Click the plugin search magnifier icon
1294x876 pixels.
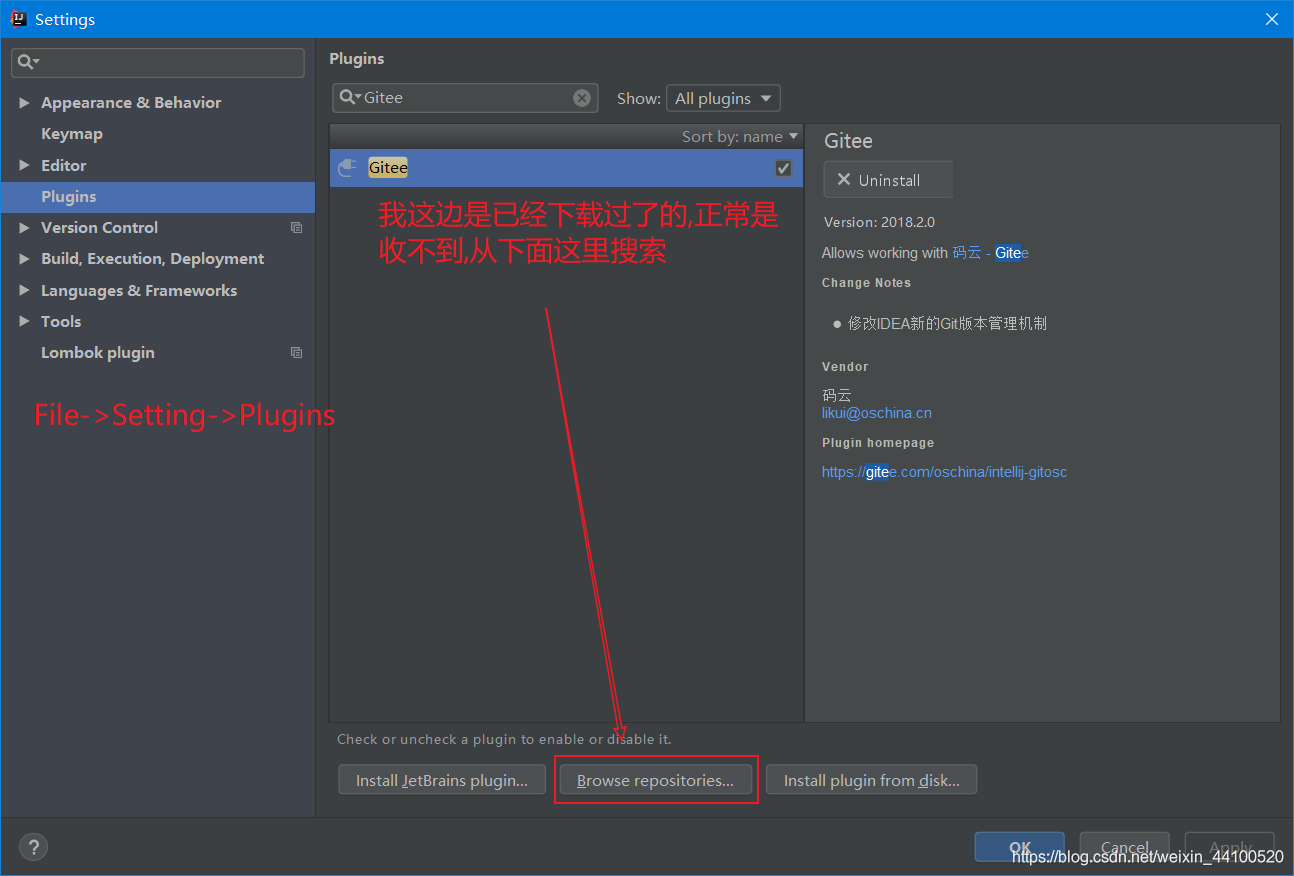350,97
